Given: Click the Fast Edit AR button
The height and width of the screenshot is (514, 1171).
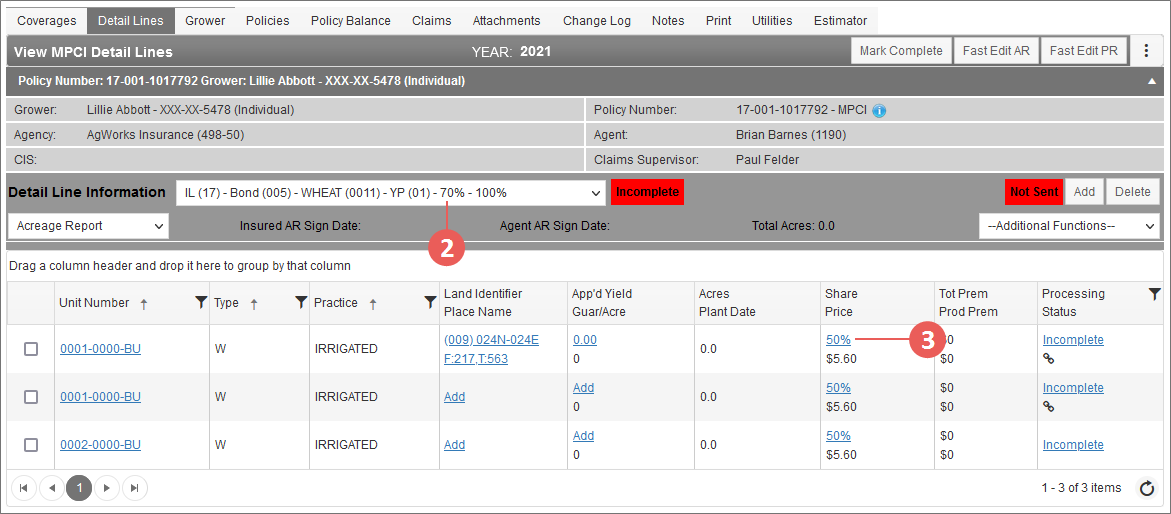Looking at the screenshot, I should pos(996,51).
